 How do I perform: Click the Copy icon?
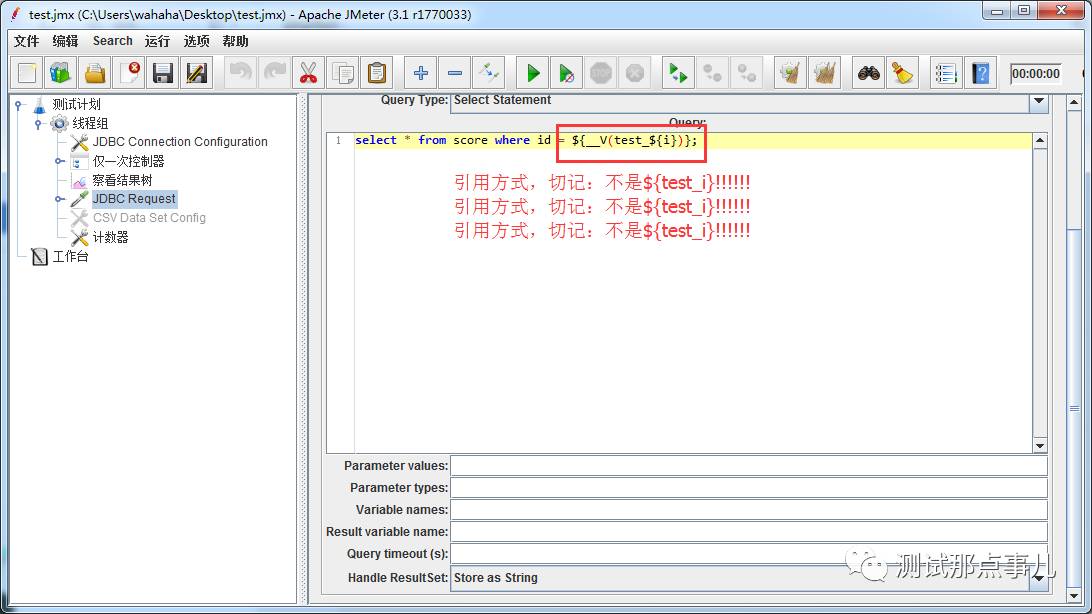[343, 73]
